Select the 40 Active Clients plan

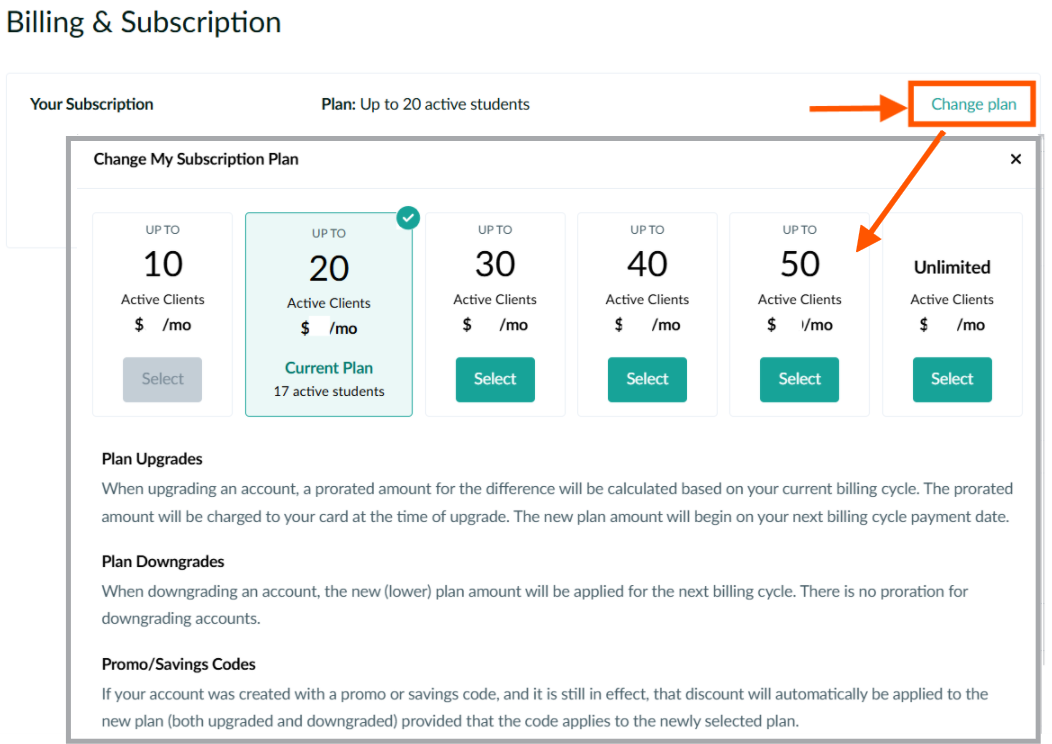tap(647, 379)
